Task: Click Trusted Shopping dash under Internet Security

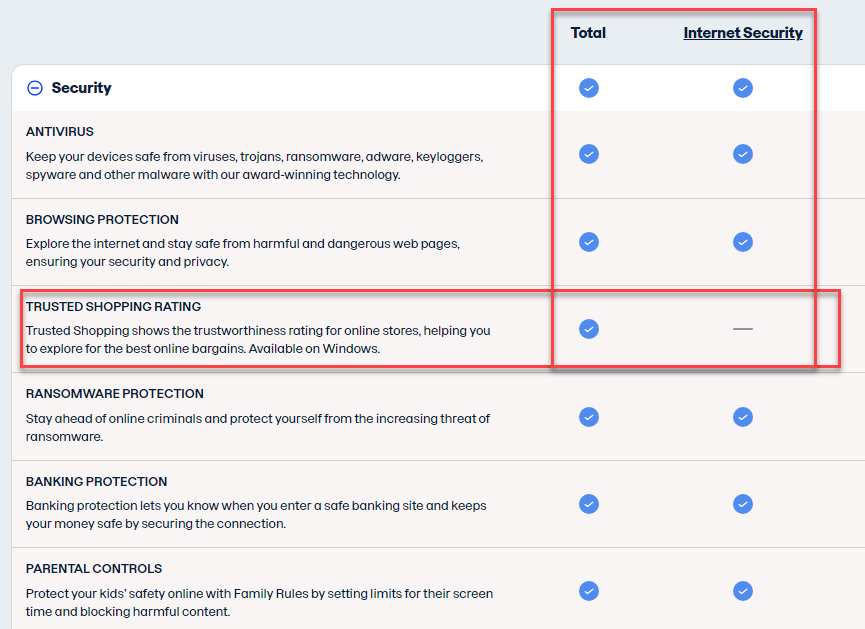Action: tap(742, 329)
